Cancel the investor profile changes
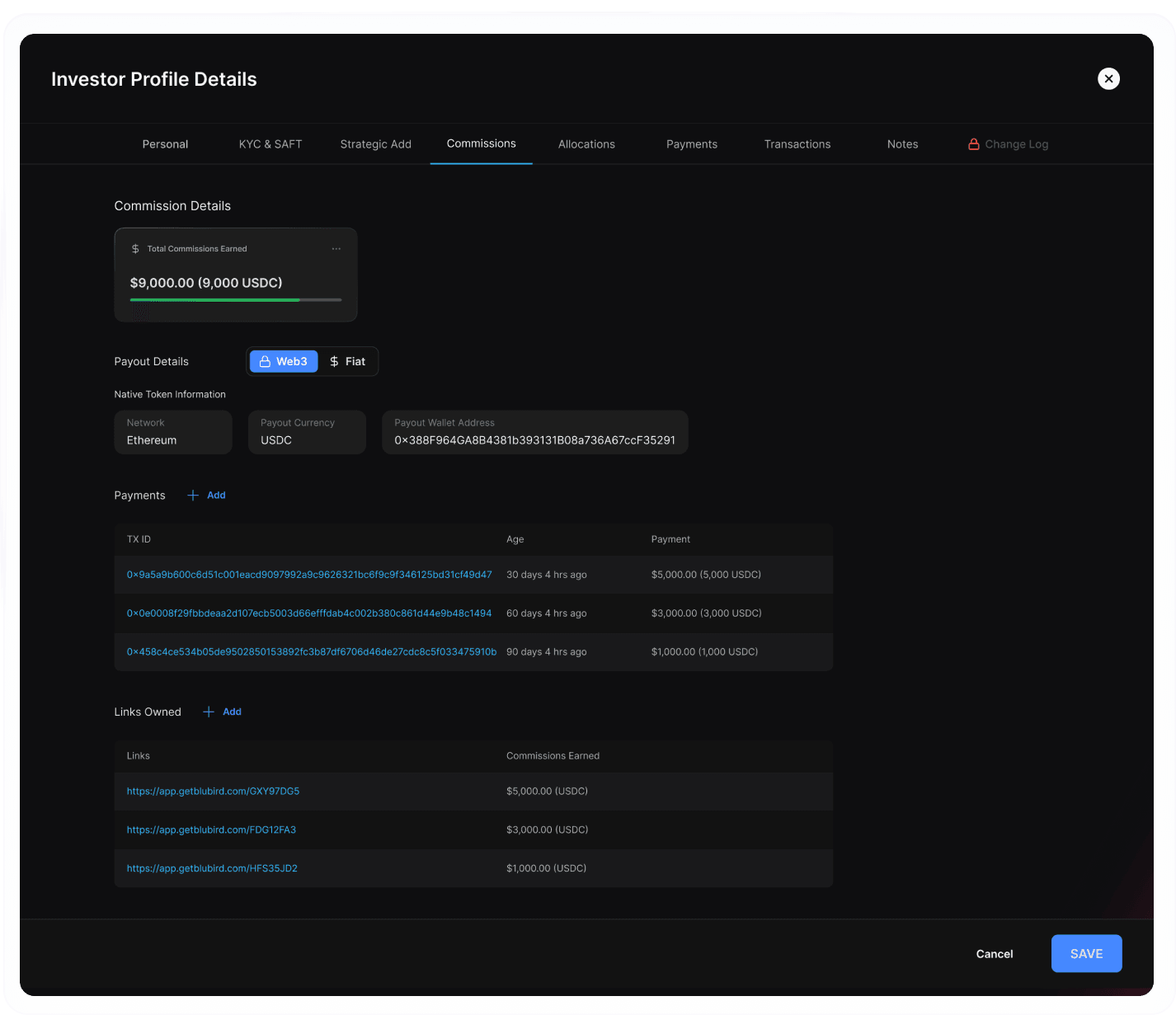Image resolution: width=1176 pixels, height=1015 pixels. [995, 954]
